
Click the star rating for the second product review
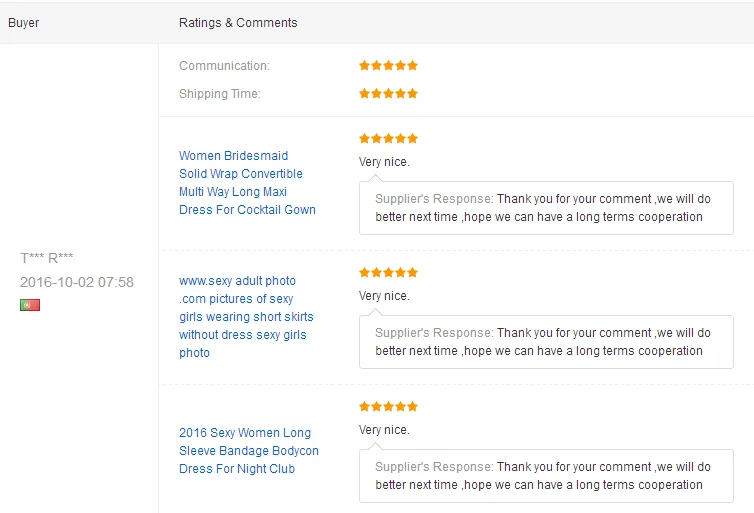click(389, 273)
